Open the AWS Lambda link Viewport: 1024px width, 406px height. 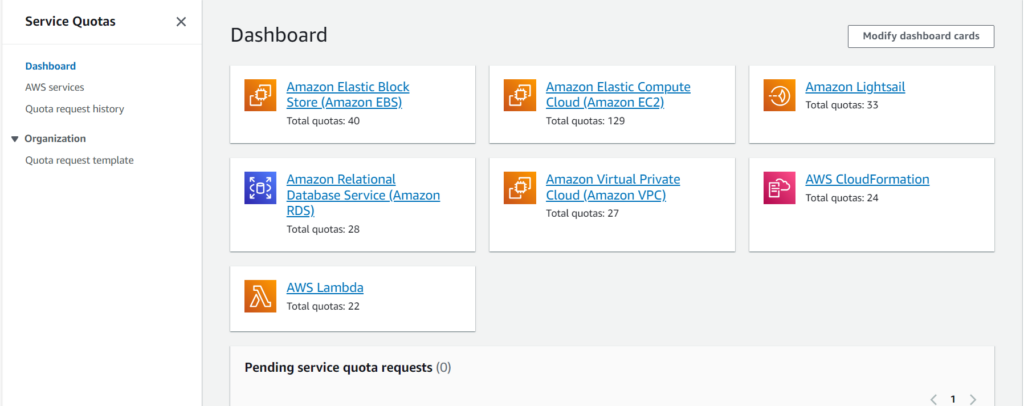click(324, 288)
